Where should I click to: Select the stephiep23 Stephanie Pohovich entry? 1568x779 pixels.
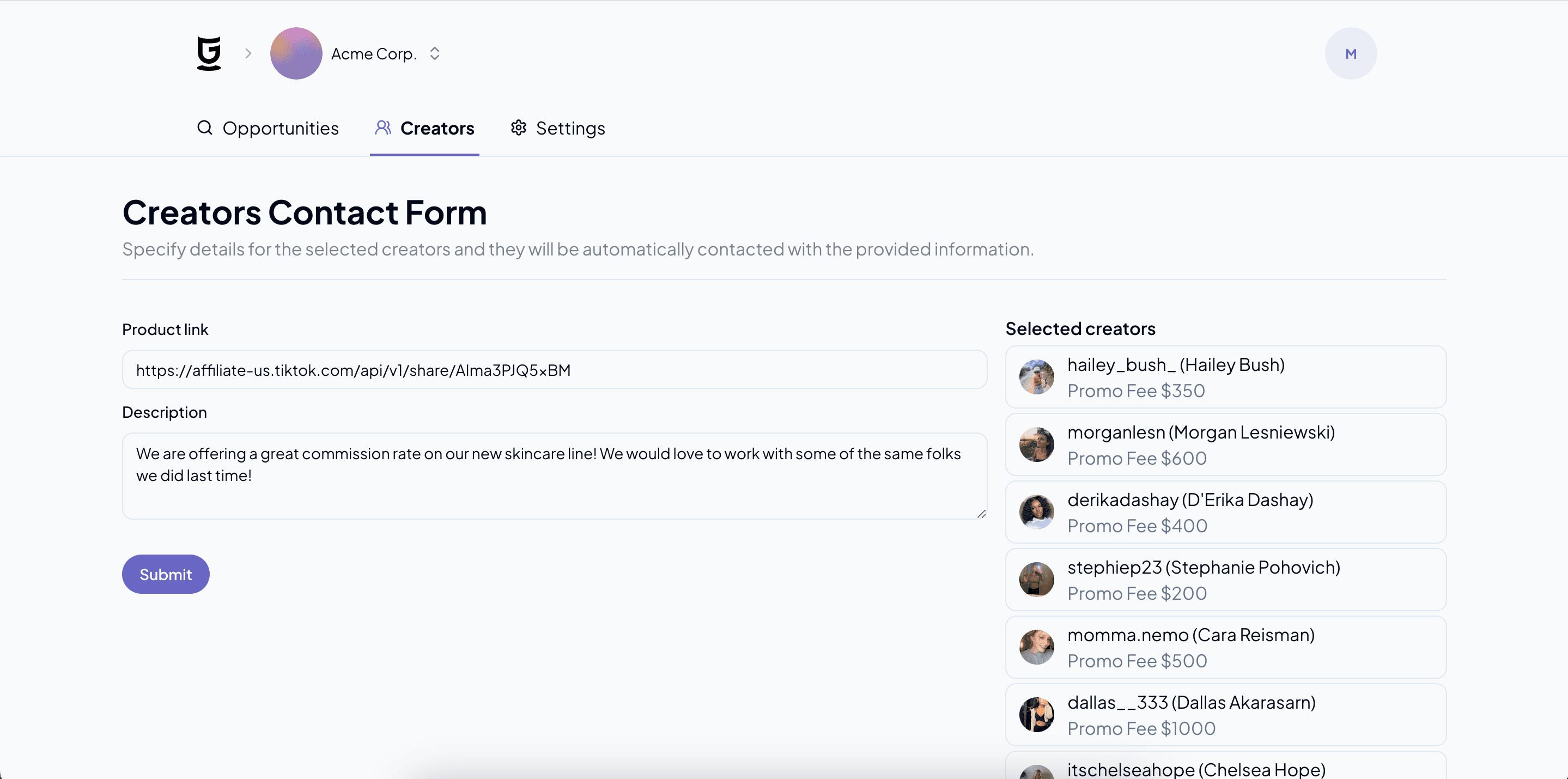pyautogui.click(x=1226, y=580)
